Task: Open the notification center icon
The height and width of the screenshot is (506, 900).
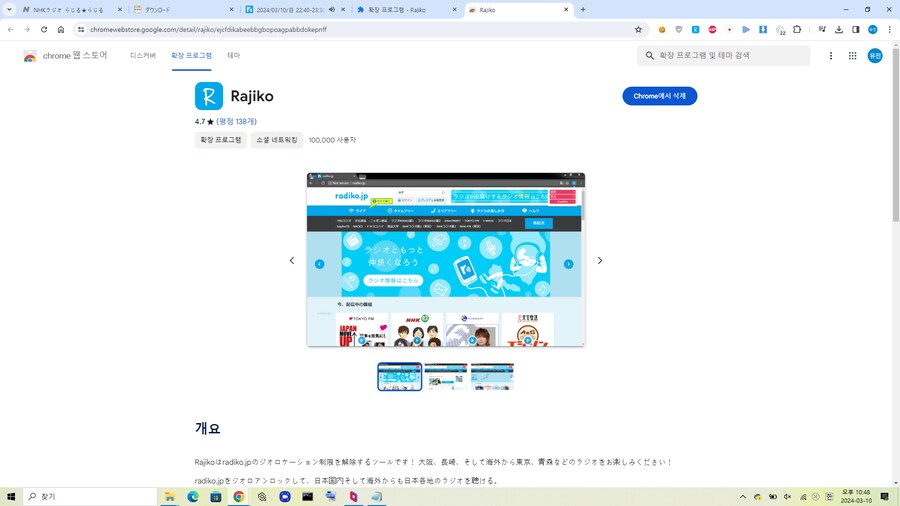Action: tap(885, 497)
